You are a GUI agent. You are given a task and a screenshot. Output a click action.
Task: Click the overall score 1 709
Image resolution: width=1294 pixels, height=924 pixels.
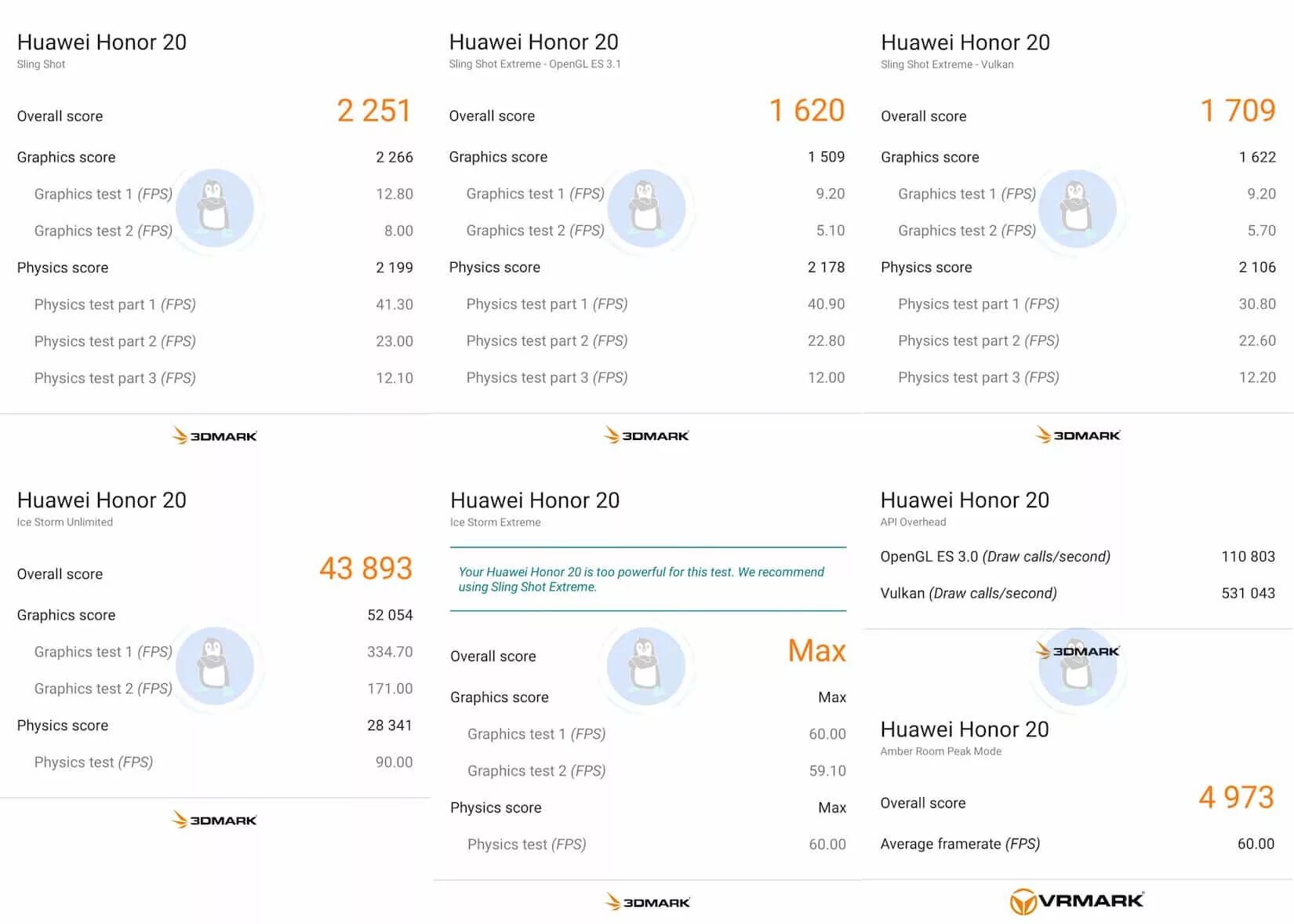pyautogui.click(x=1238, y=111)
